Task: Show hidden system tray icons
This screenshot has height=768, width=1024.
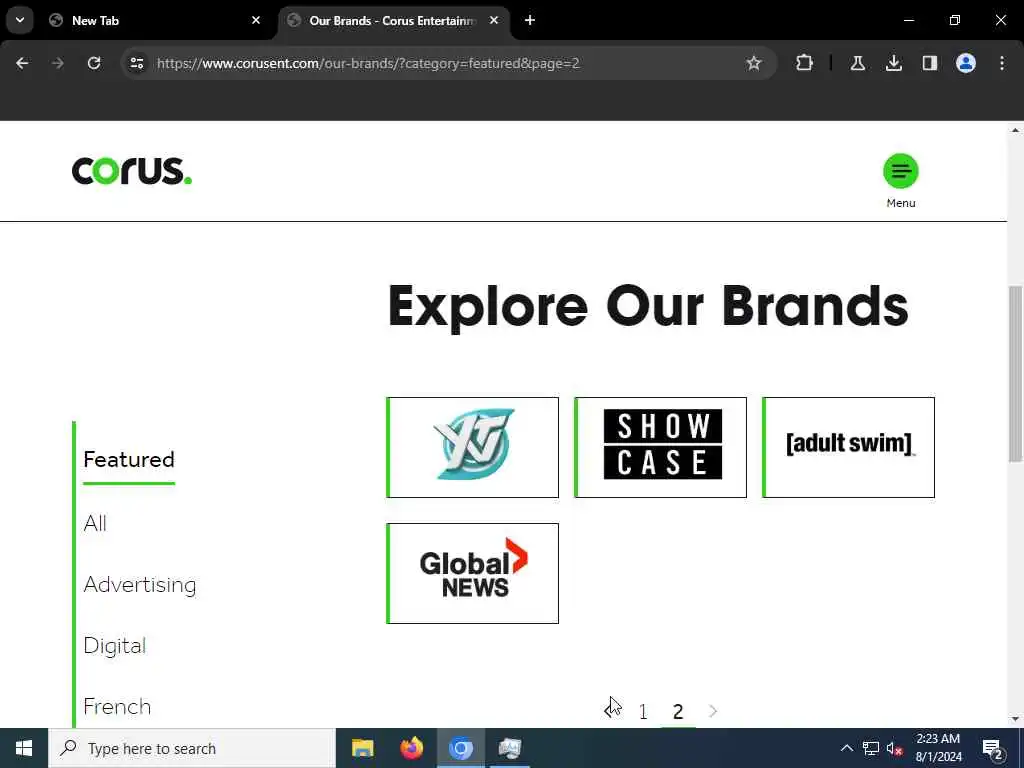Action: (846, 748)
